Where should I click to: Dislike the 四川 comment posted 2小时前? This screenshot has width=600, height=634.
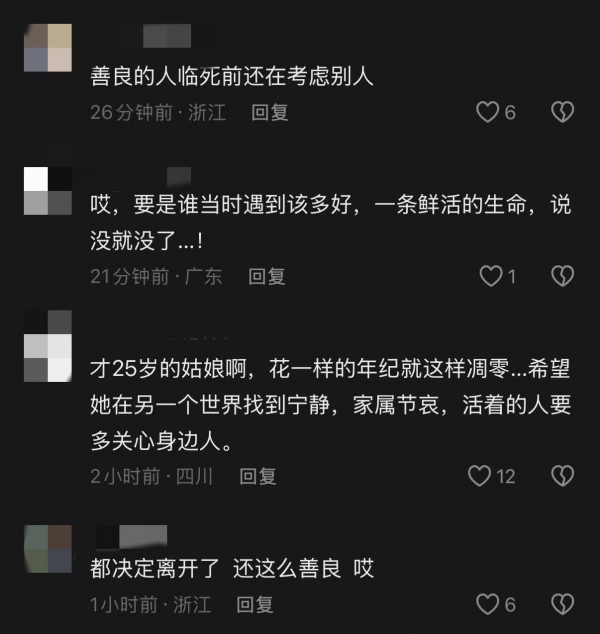[x=562, y=476]
